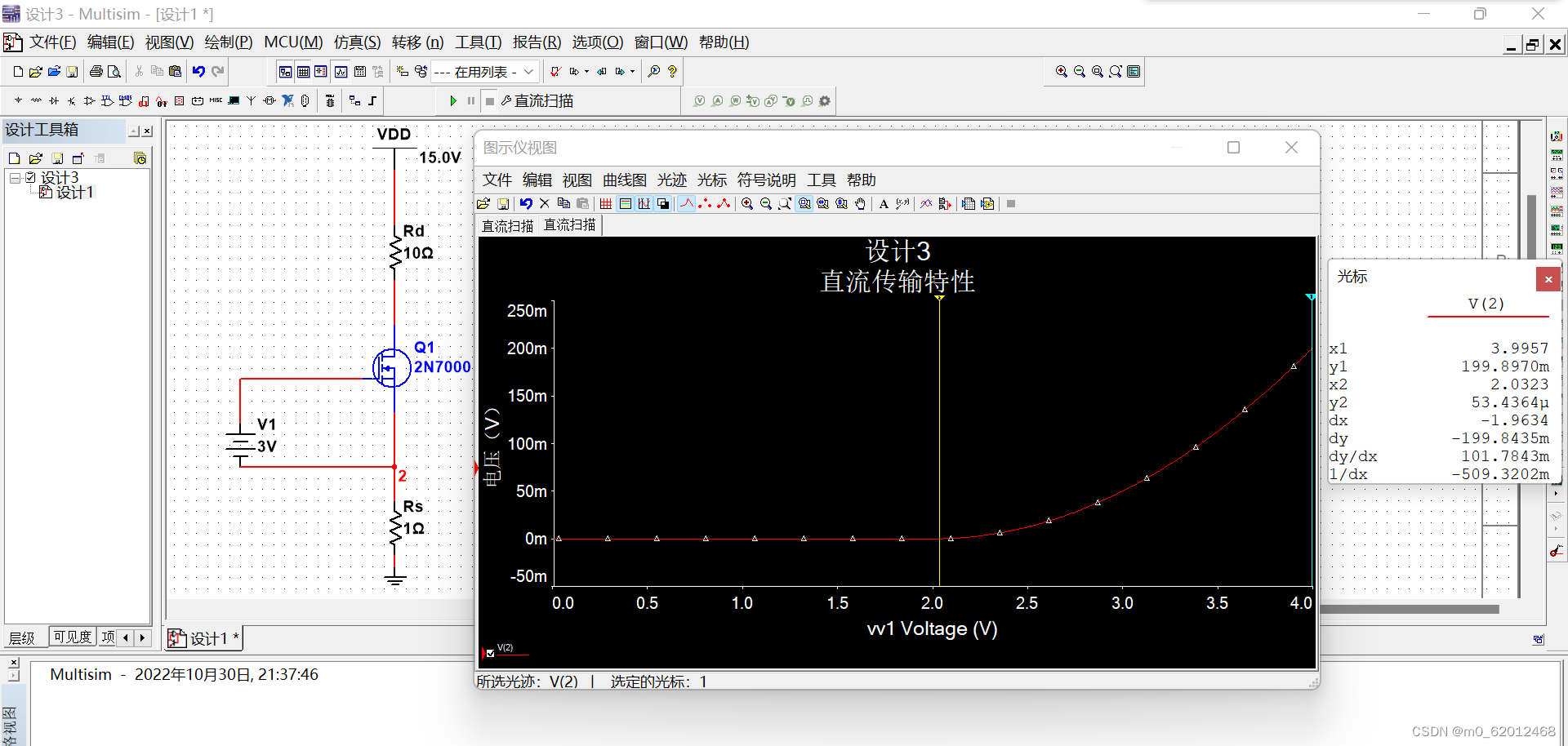Click Grapher open file icon
Screen dimensions: 1568x746
tap(483, 204)
